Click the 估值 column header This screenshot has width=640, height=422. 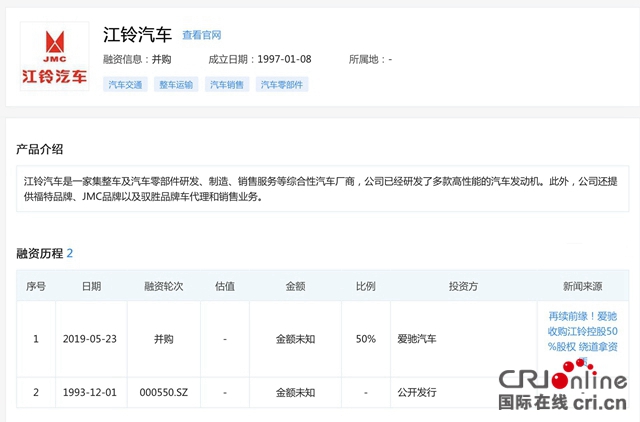point(225,287)
